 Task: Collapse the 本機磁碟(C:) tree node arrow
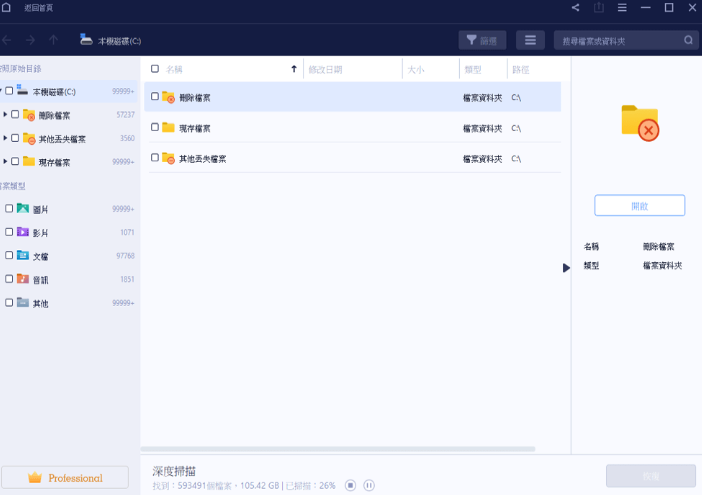1,91
